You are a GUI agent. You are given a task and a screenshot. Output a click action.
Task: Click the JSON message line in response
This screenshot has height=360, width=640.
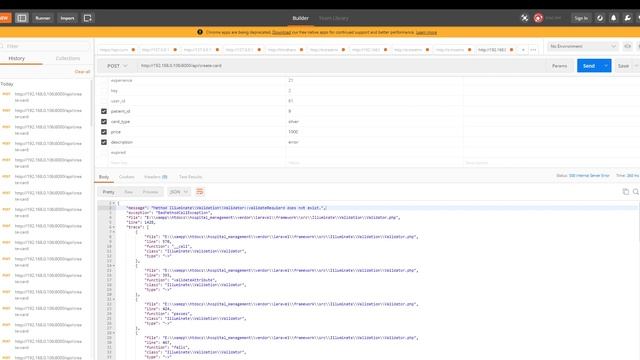click(x=227, y=208)
